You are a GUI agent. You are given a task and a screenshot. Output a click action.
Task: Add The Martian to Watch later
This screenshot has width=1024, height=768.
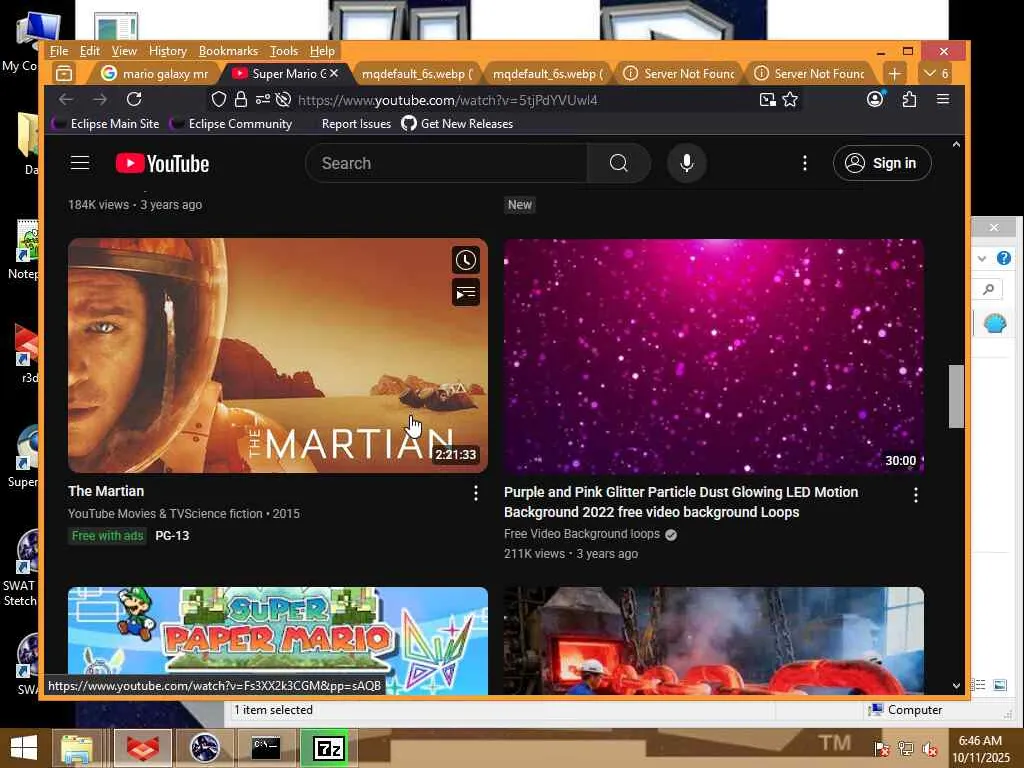[466, 260]
